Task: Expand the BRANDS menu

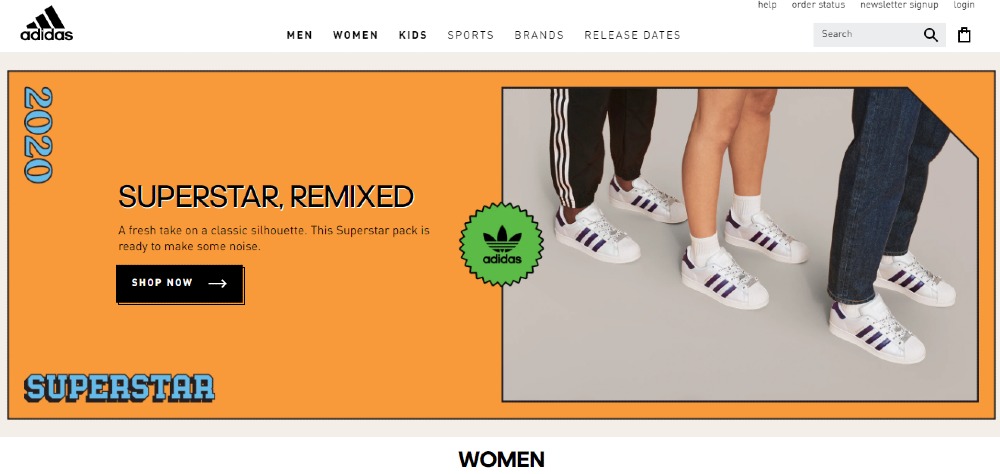Action: (539, 35)
